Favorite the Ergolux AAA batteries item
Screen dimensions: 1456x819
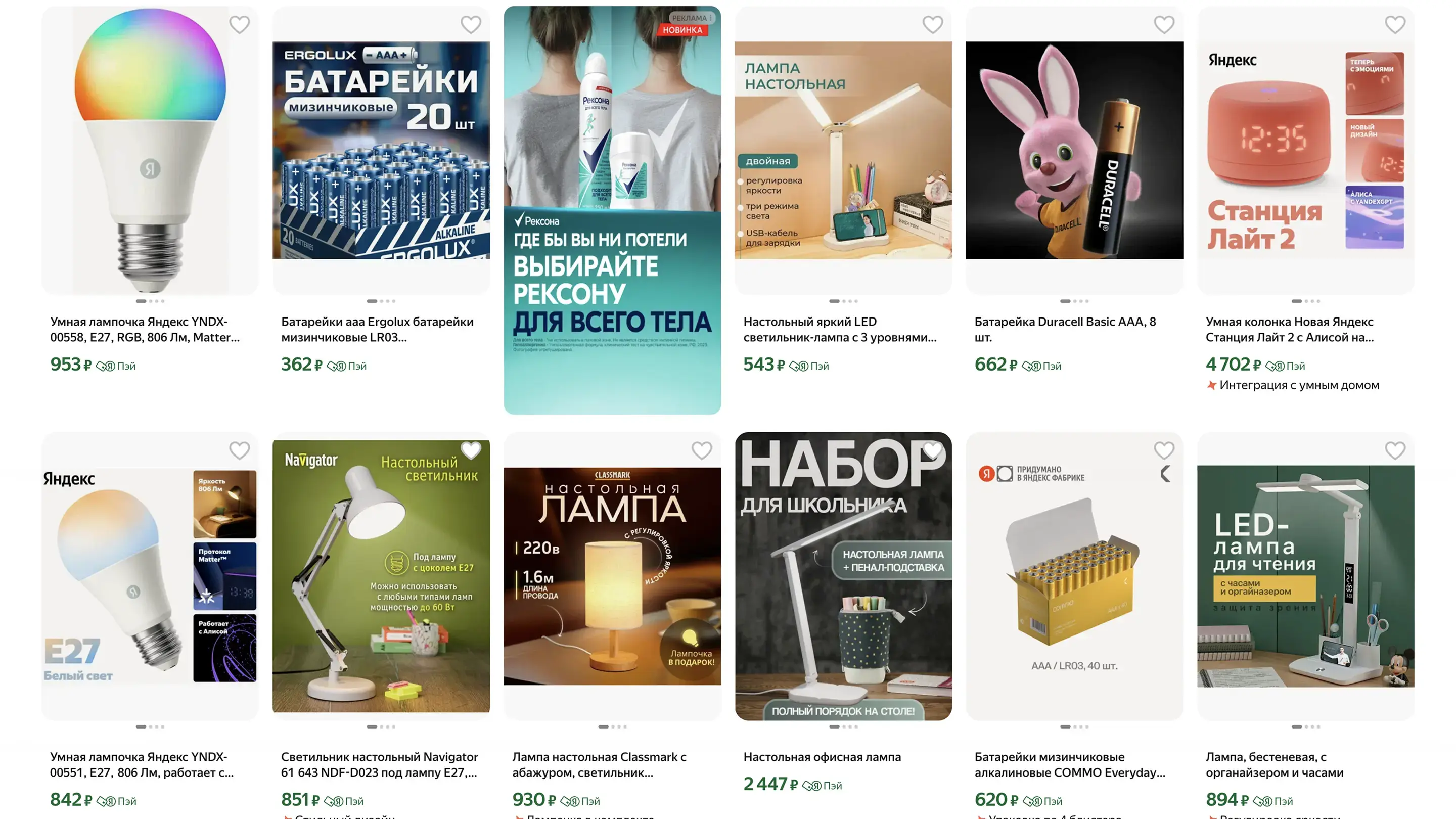pos(471,24)
